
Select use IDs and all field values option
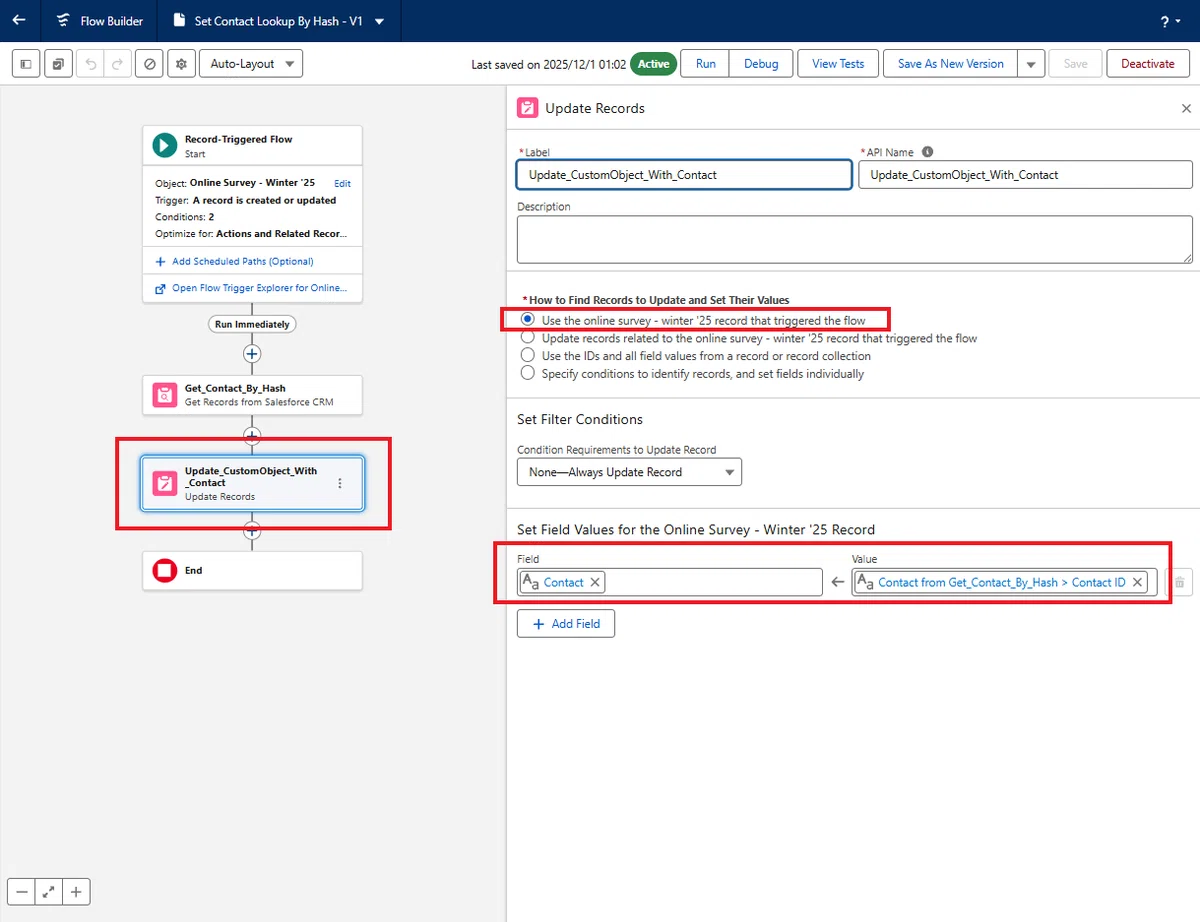(x=528, y=355)
